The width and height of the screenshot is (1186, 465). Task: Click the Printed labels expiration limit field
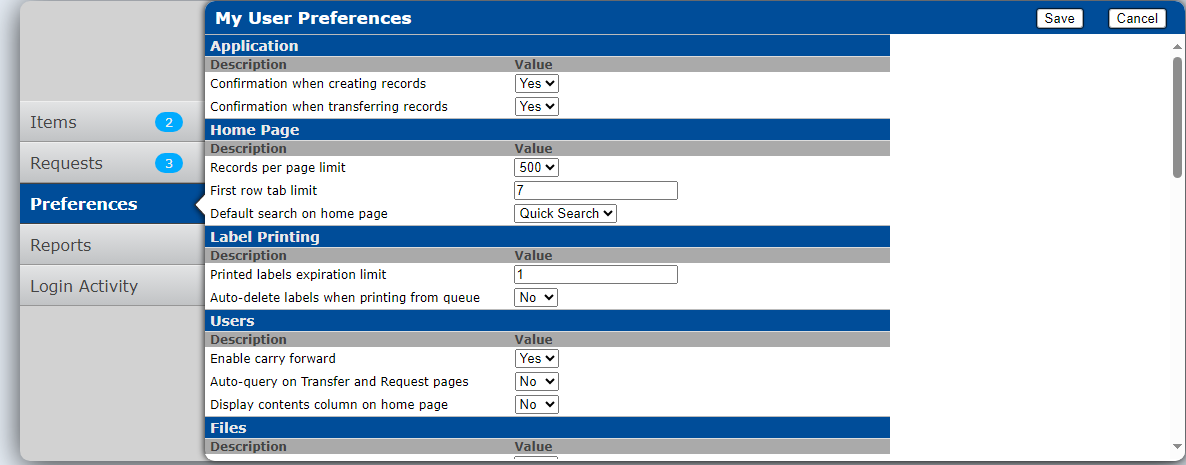pyautogui.click(x=596, y=275)
